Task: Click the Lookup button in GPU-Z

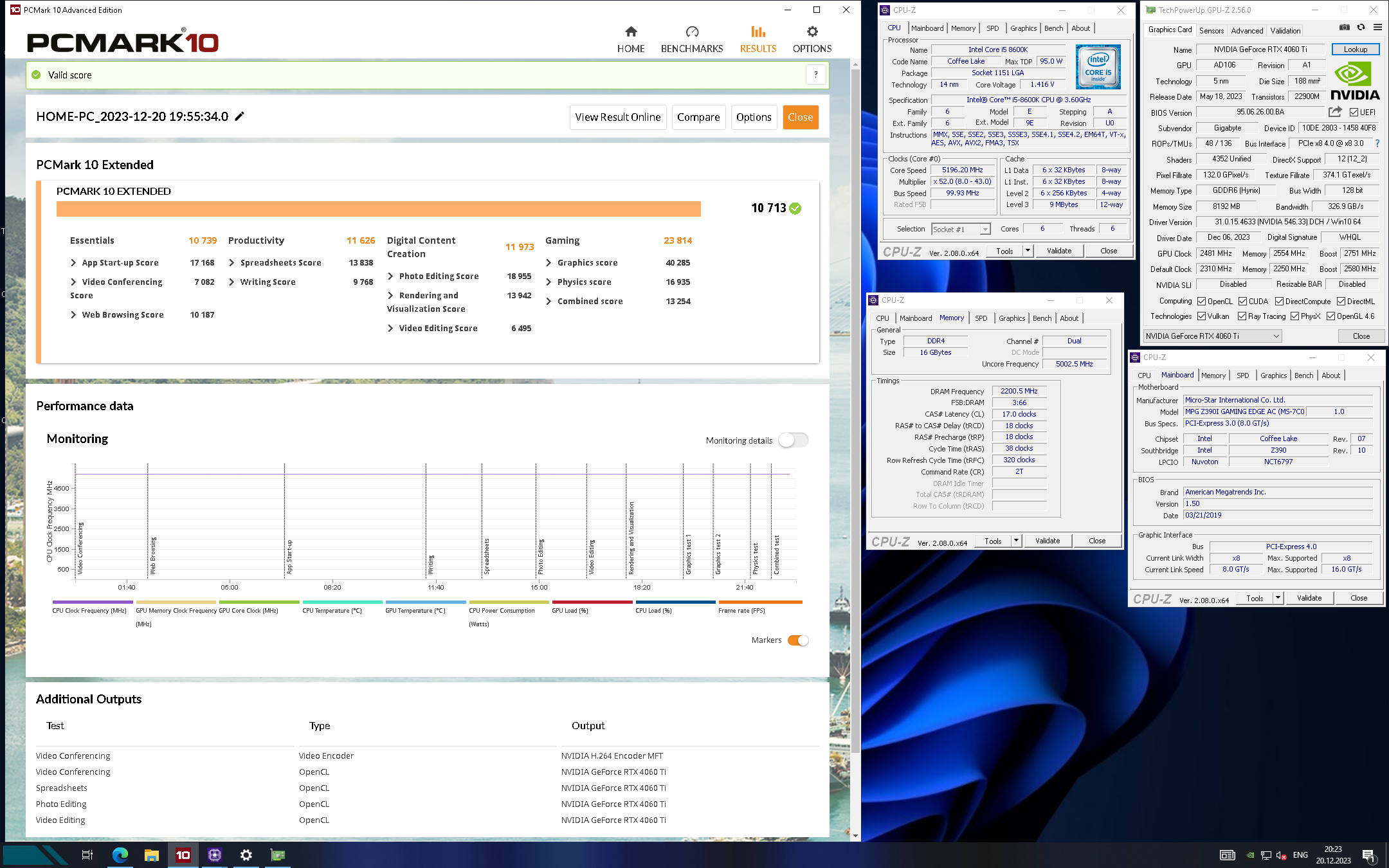Action: pyautogui.click(x=1356, y=50)
